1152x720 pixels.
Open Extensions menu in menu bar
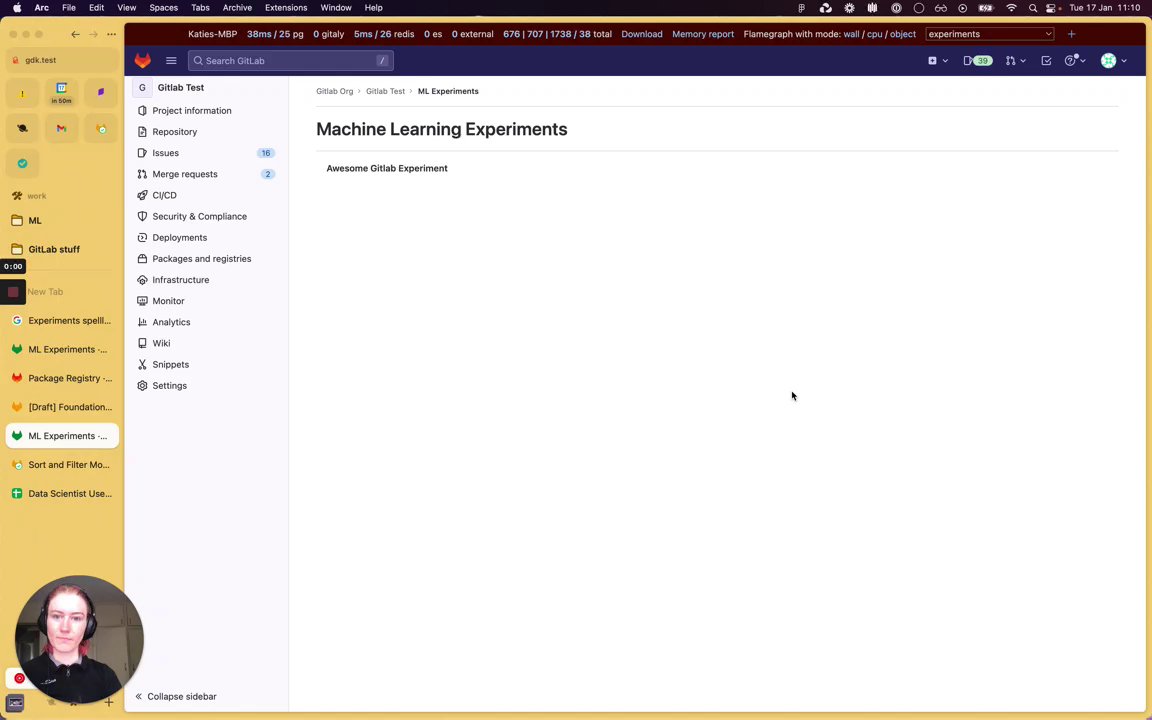[286, 7]
